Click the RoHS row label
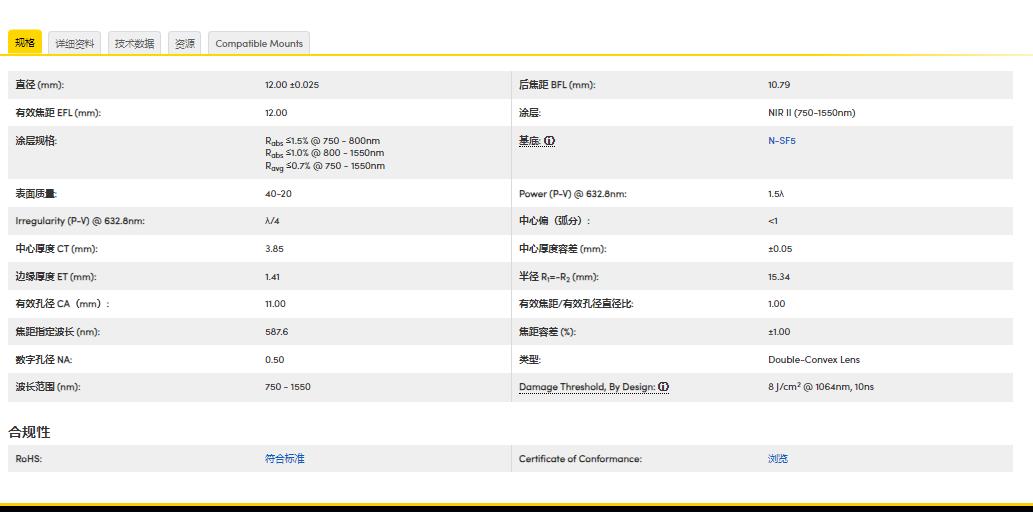The image size is (1033, 512). pyautogui.click(x=28, y=459)
